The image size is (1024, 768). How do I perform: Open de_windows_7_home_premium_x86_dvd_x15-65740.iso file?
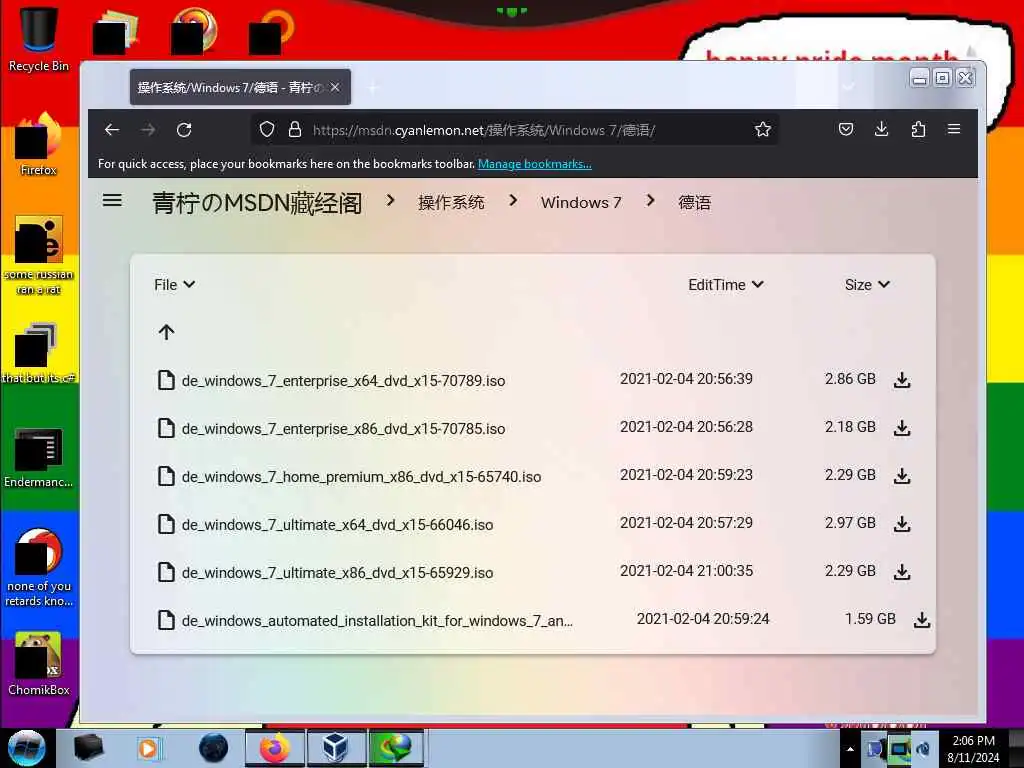pyautogui.click(x=361, y=477)
